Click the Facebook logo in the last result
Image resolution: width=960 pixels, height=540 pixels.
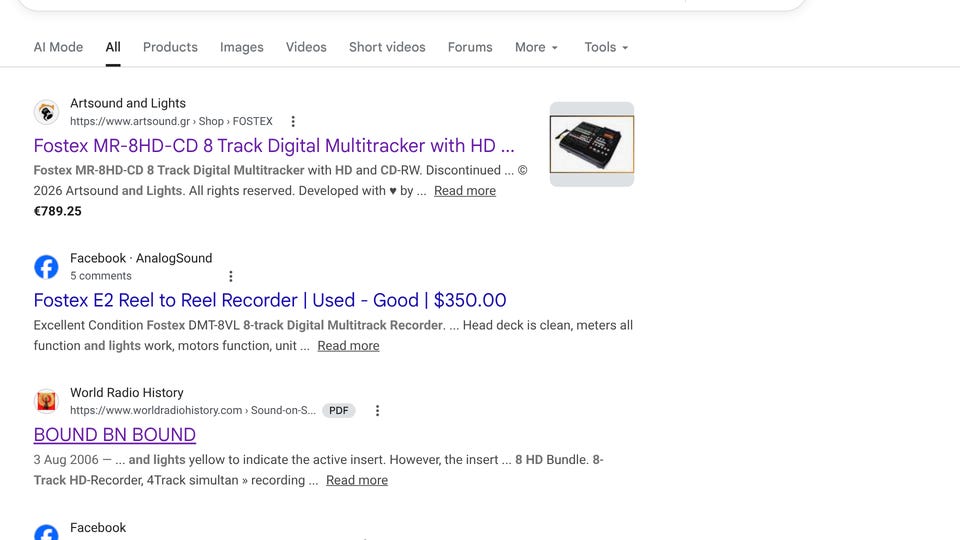pos(47,533)
